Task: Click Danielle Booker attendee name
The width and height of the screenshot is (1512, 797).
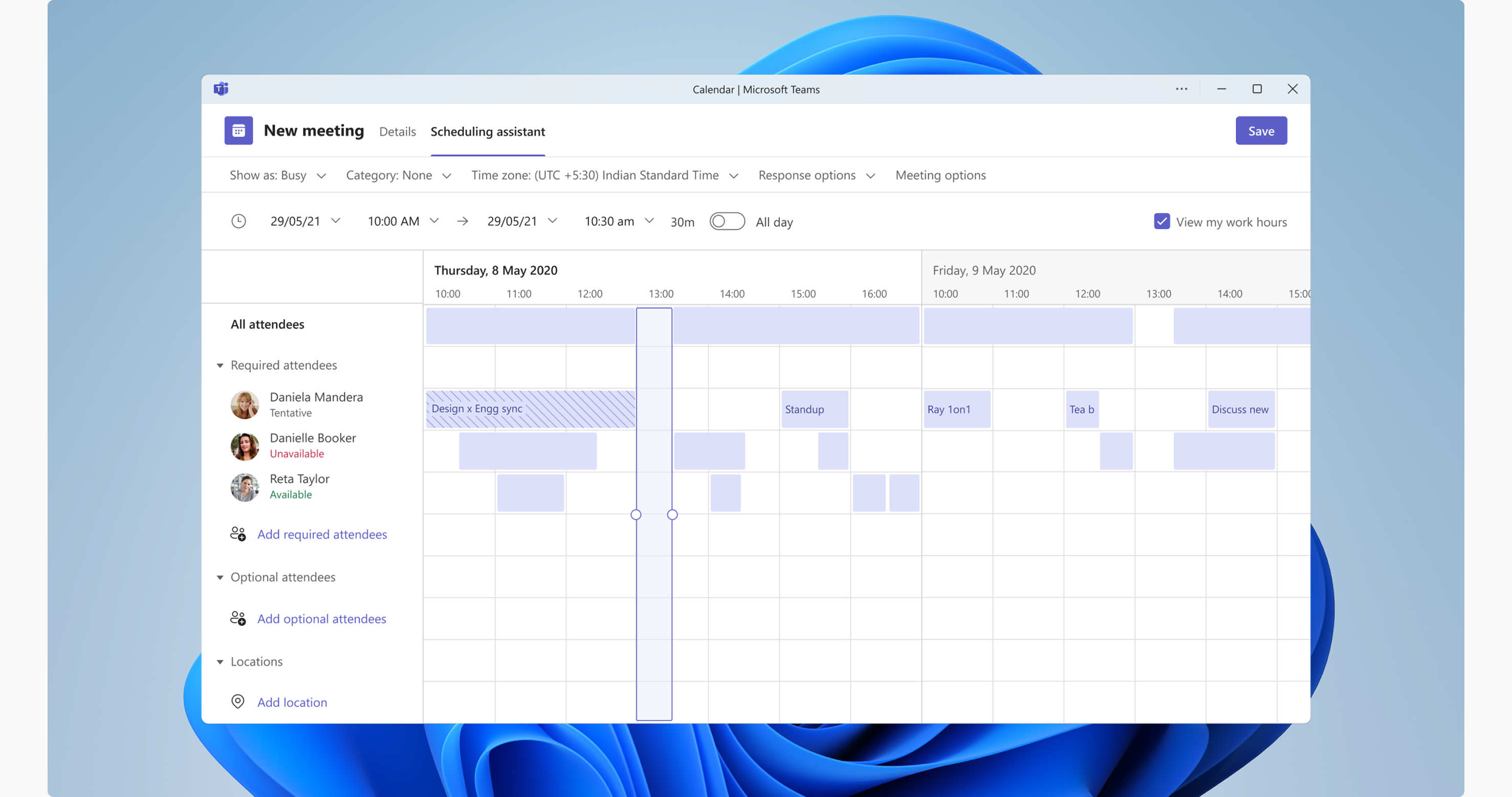Action: [313, 438]
